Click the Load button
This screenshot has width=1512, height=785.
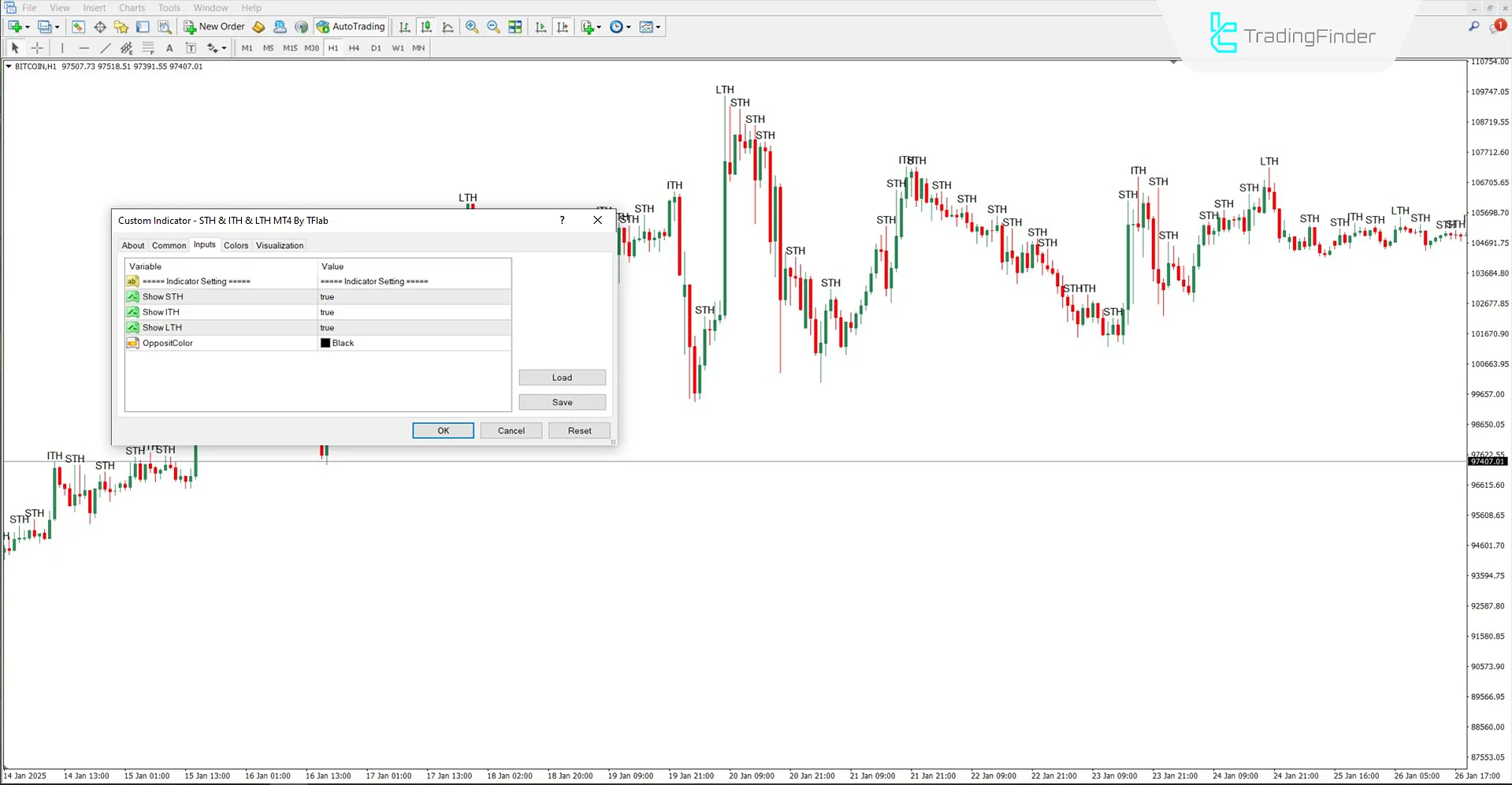click(562, 378)
